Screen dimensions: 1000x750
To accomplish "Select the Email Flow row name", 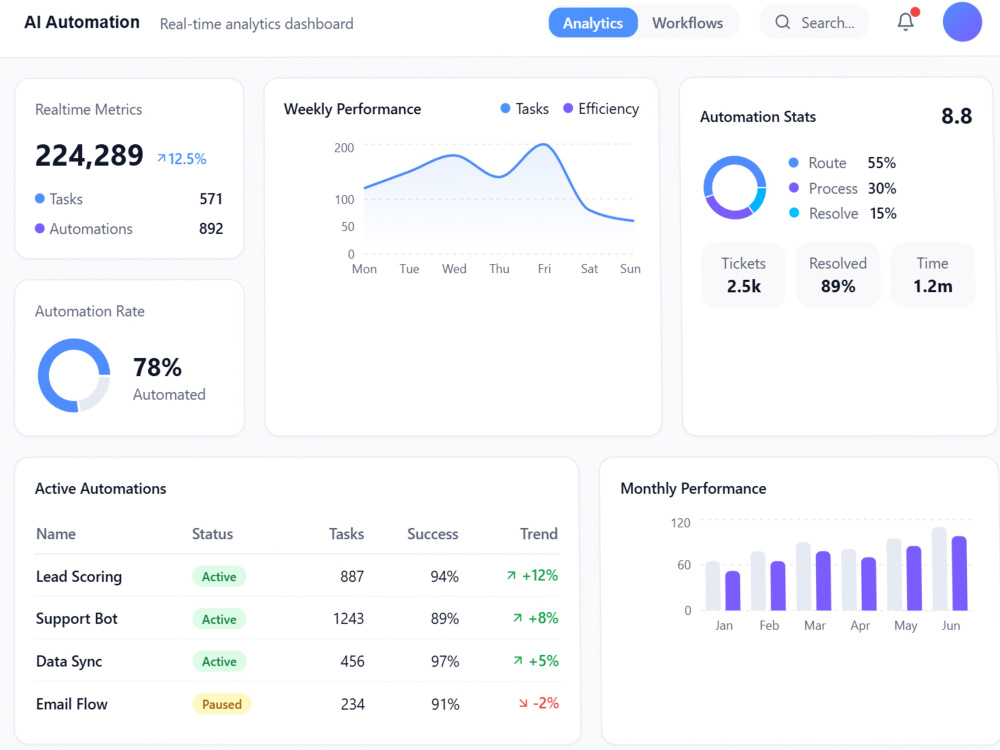I will tap(71, 704).
